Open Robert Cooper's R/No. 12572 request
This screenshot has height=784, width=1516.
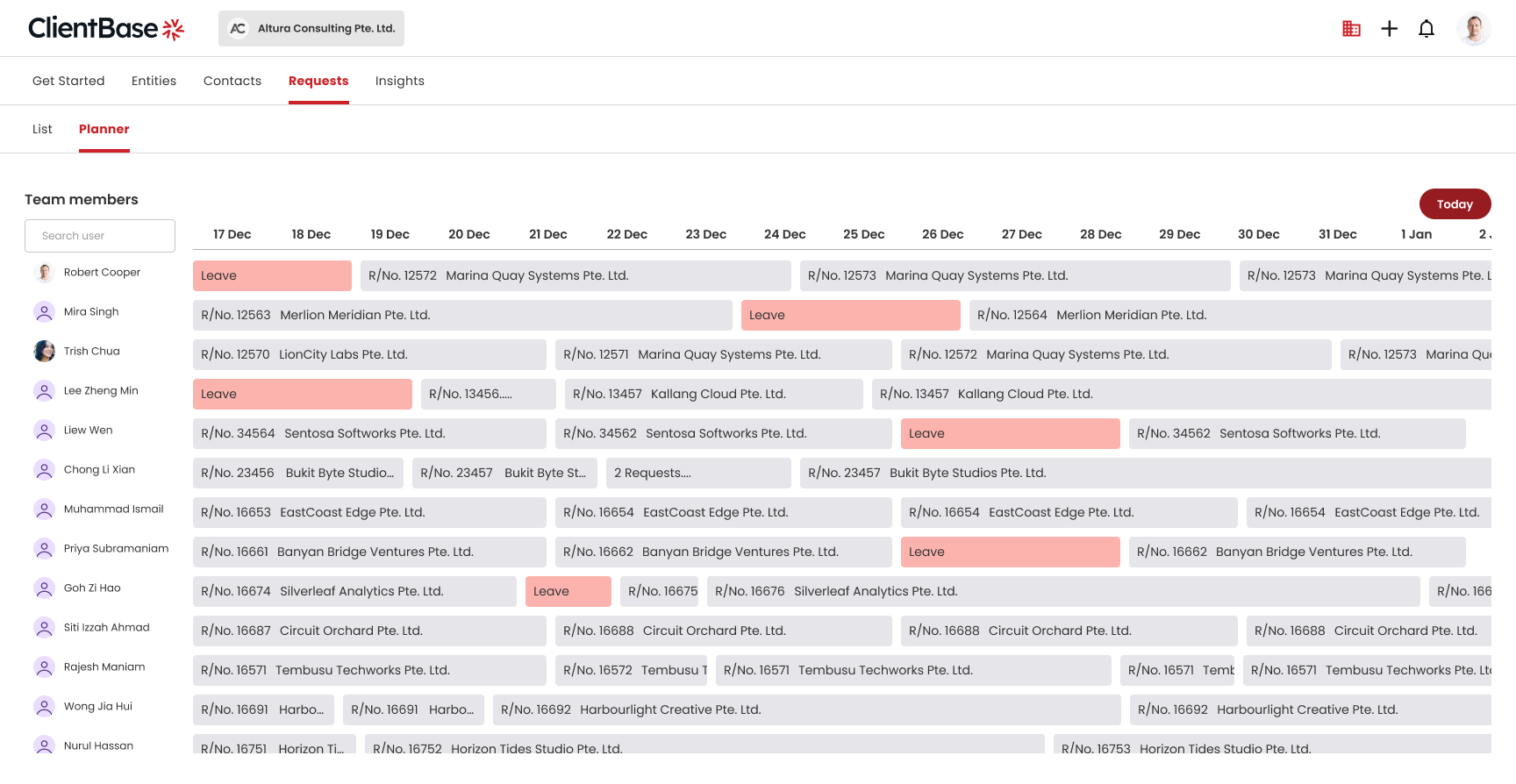point(576,275)
